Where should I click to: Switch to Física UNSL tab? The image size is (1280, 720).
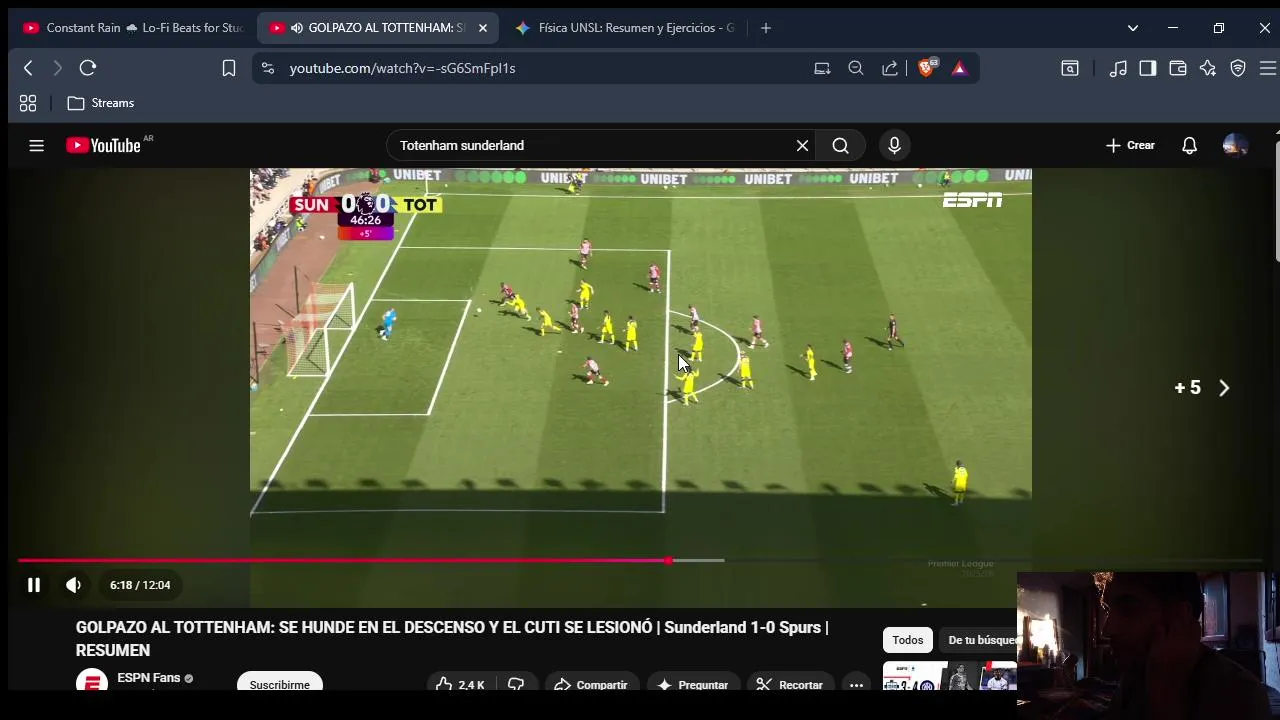[625, 28]
